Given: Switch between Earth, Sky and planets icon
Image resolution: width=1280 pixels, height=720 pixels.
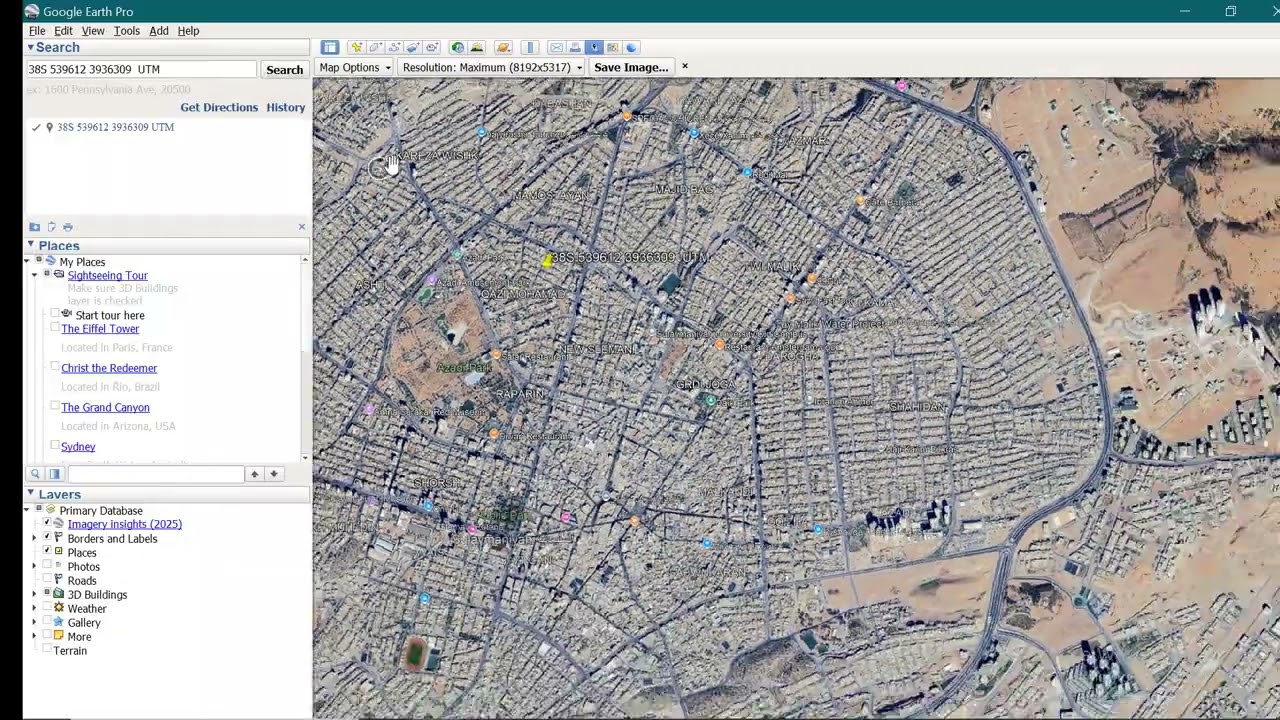Looking at the screenshot, I should click(504, 47).
